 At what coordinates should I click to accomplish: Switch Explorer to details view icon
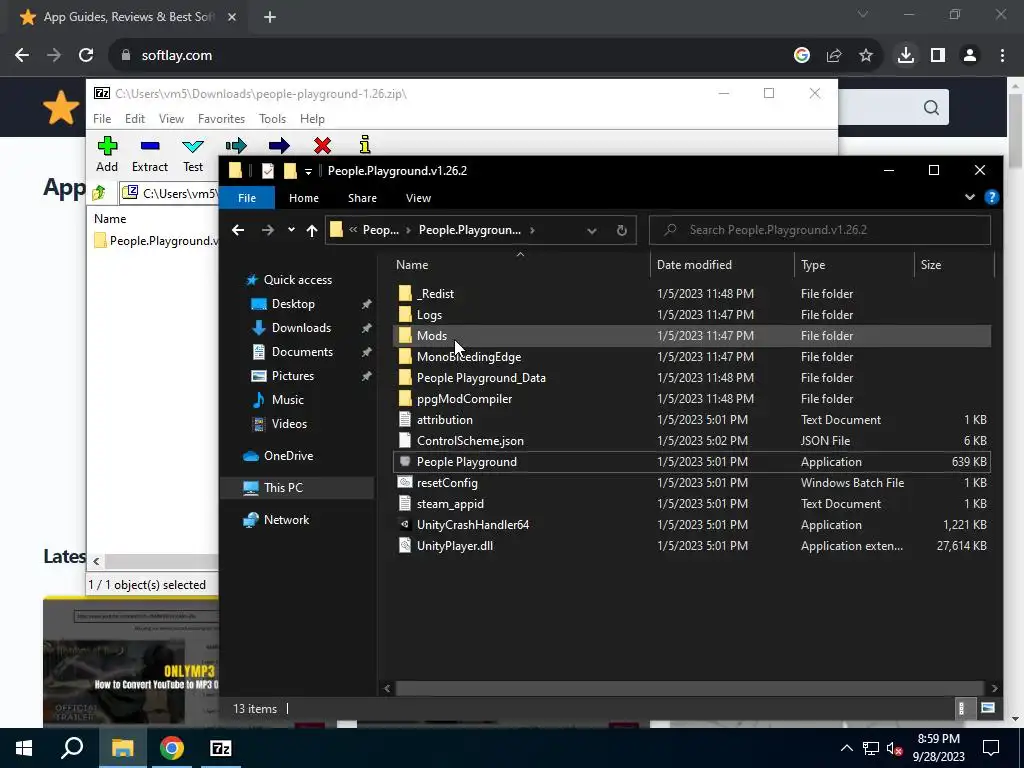pyautogui.click(x=961, y=708)
